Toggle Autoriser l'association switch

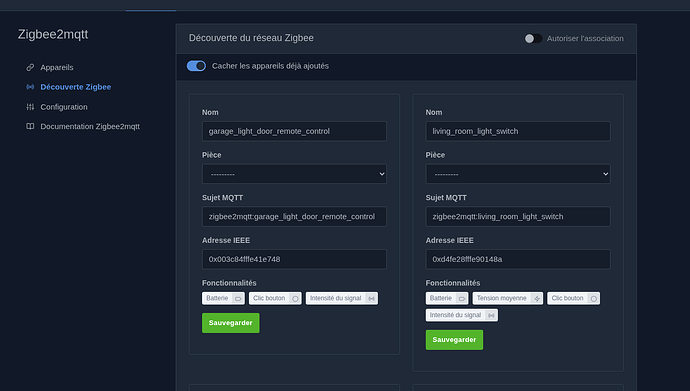pyautogui.click(x=533, y=39)
